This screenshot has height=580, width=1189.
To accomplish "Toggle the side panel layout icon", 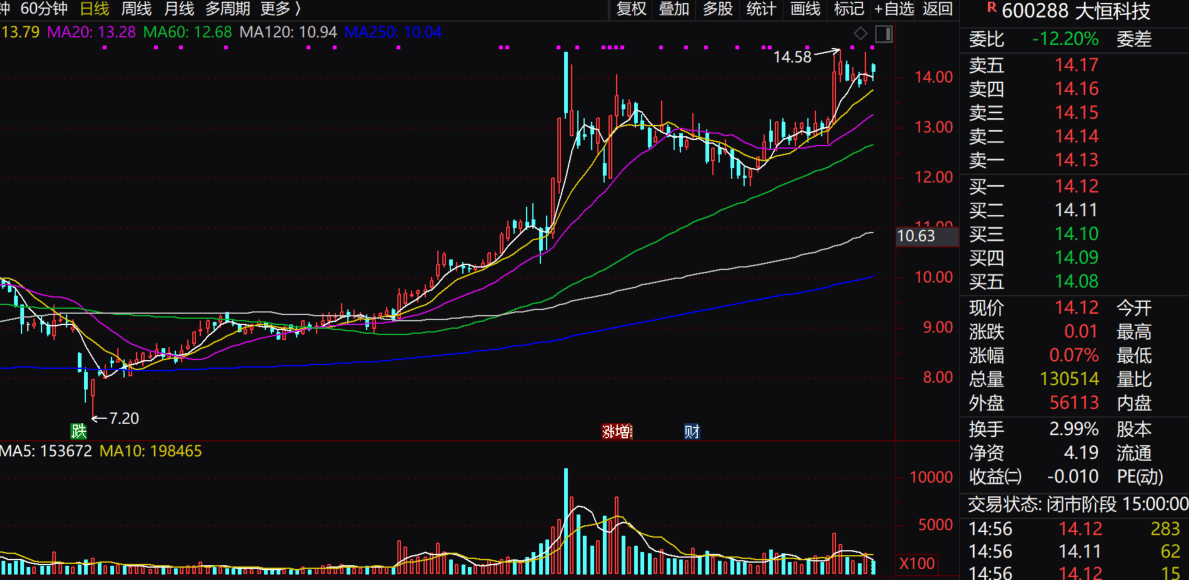I will [x=883, y=34].
